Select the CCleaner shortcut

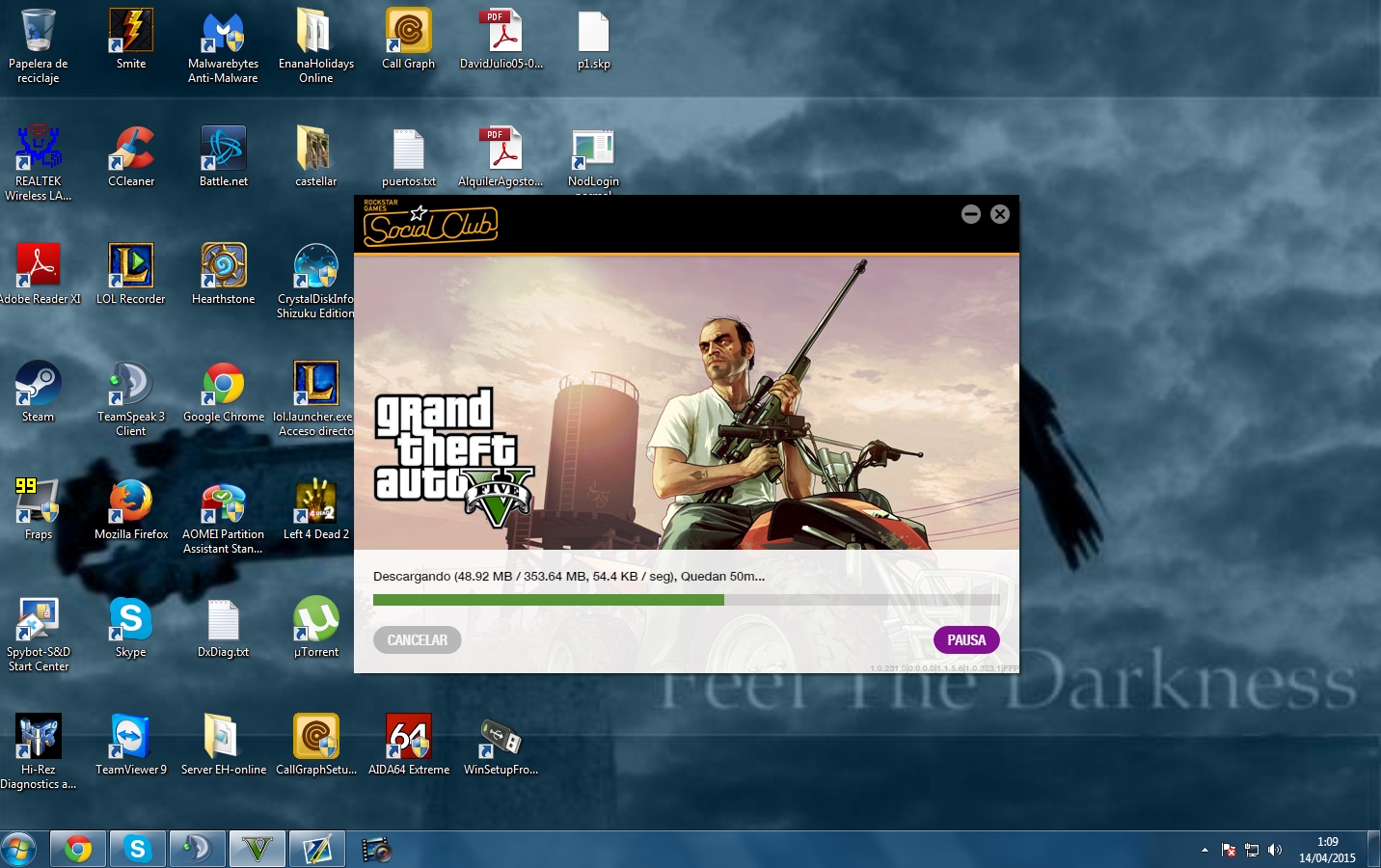(131, 157)
